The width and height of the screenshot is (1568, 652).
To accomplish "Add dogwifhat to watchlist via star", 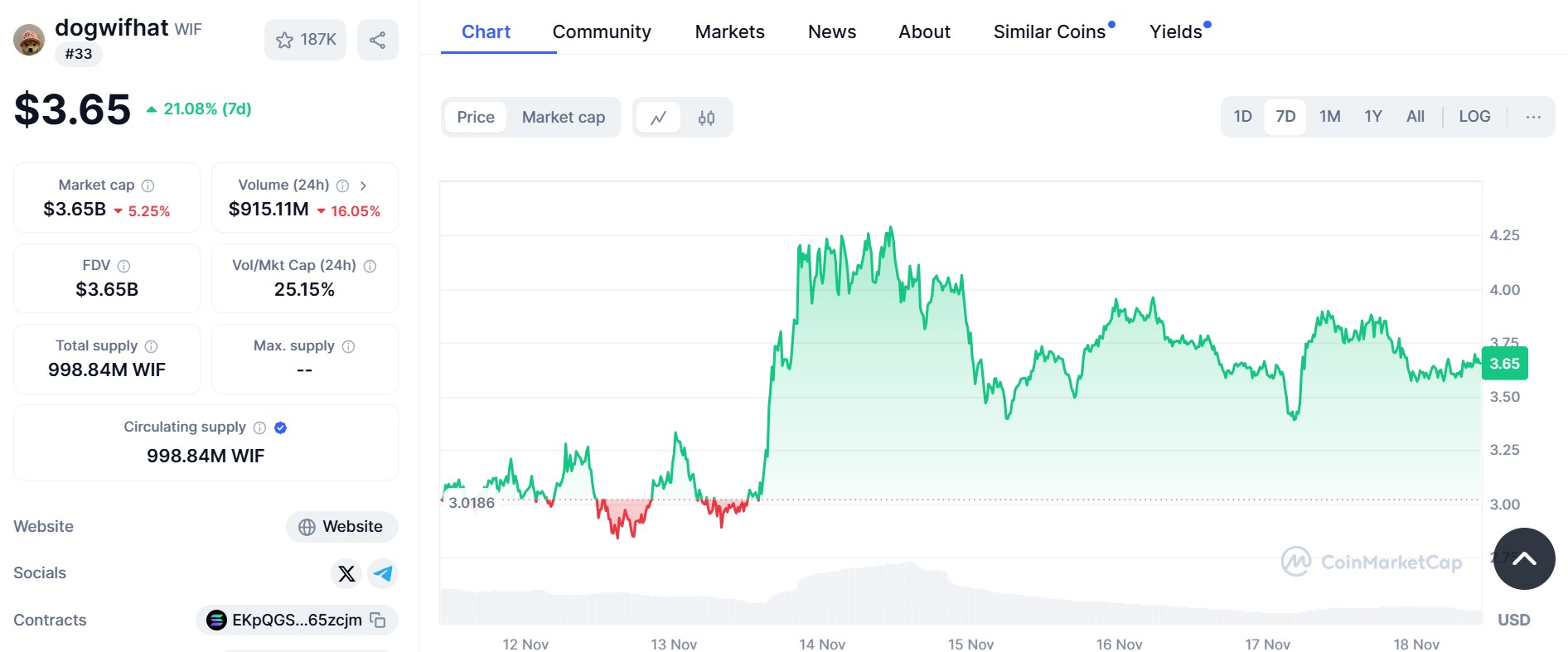I will (305, 40).
